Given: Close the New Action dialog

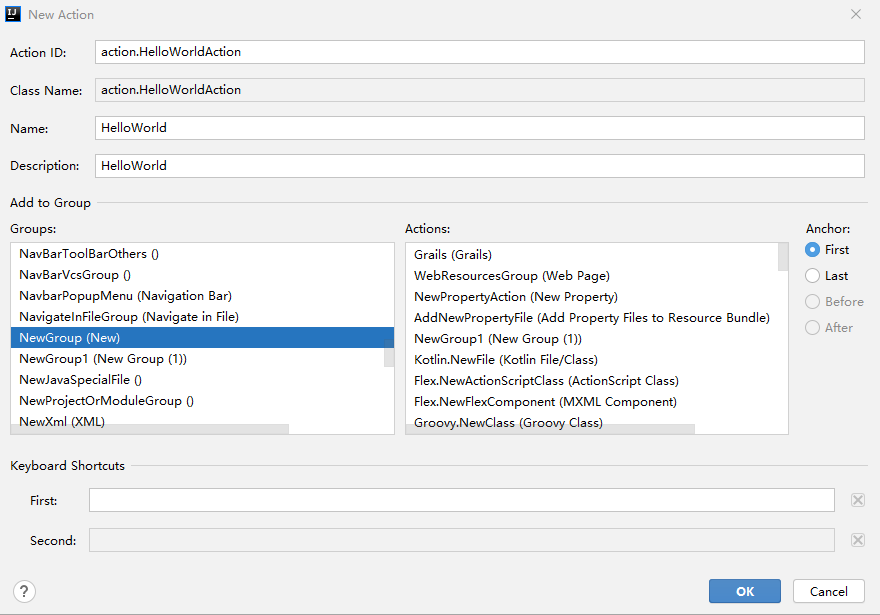Looking at the screenshot, I should coord(856,14).
